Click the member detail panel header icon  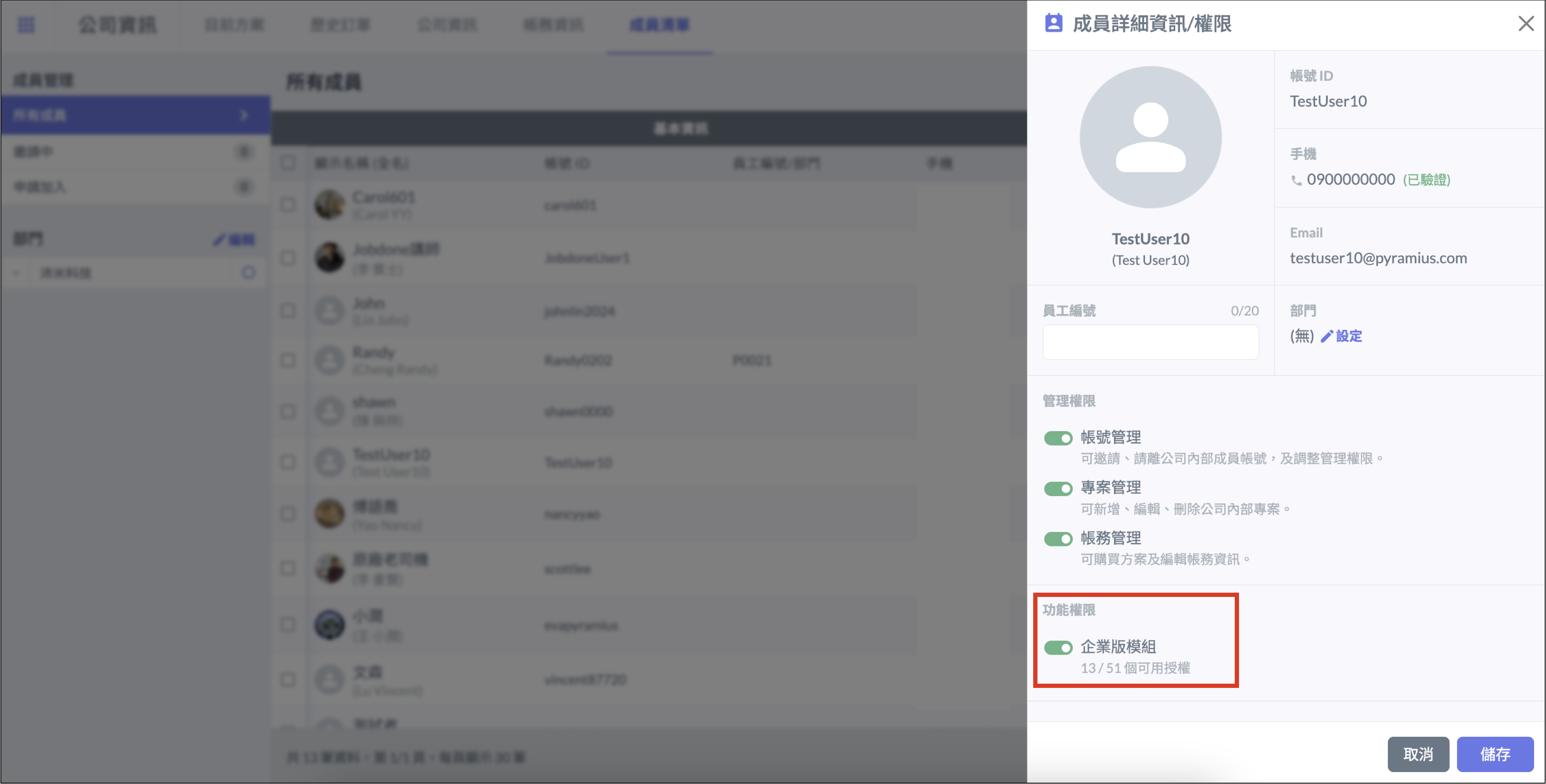pyautogui.click(x=1053, y=23)
